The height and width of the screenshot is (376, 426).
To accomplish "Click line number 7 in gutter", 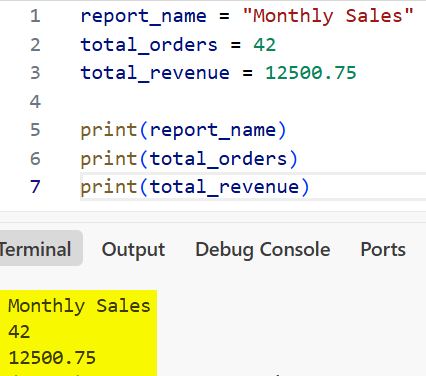I will (35, 187).
